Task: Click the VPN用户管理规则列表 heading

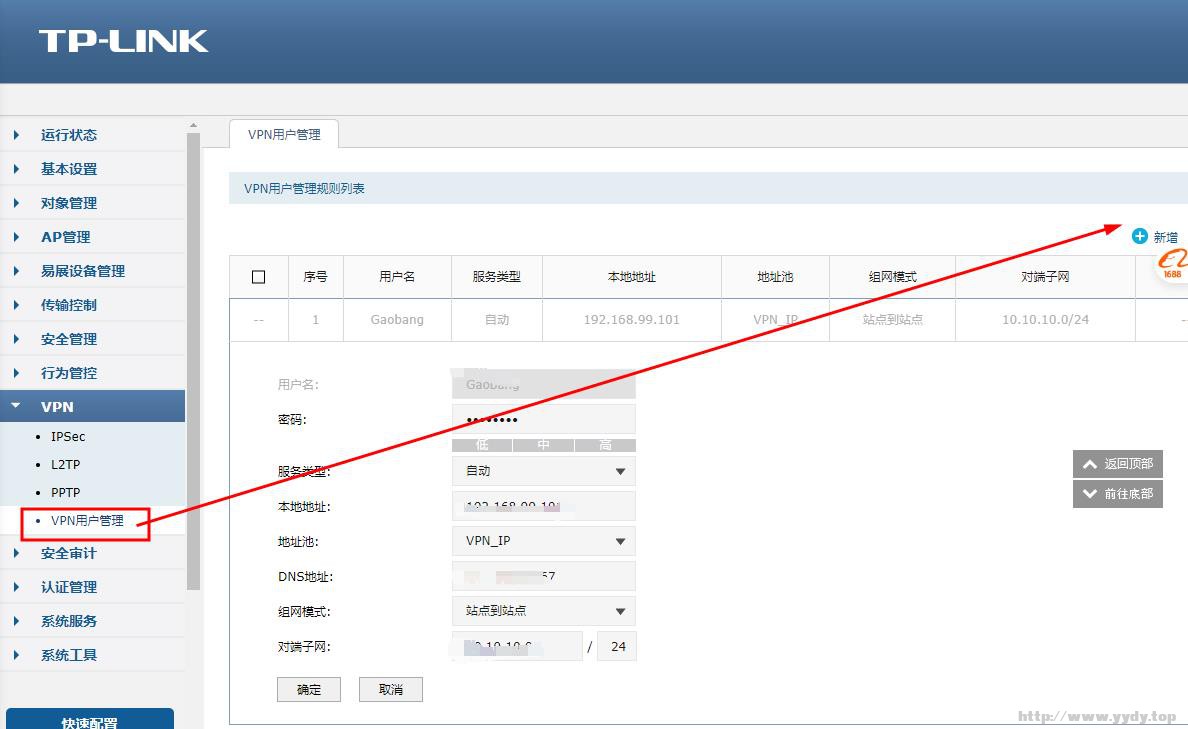Action: tap(304, 189)
